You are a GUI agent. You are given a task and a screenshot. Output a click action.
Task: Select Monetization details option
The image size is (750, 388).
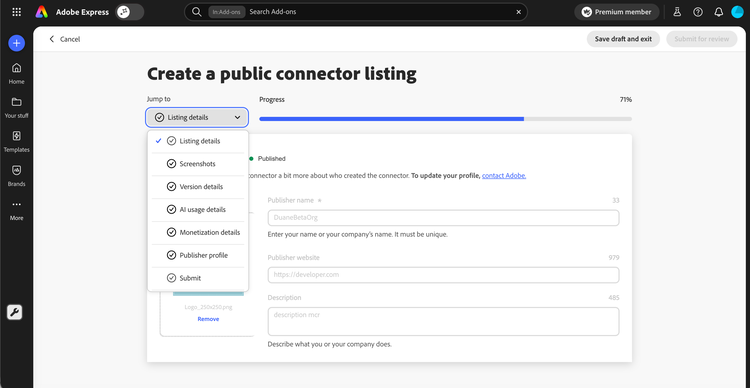[x=198, y=233]
